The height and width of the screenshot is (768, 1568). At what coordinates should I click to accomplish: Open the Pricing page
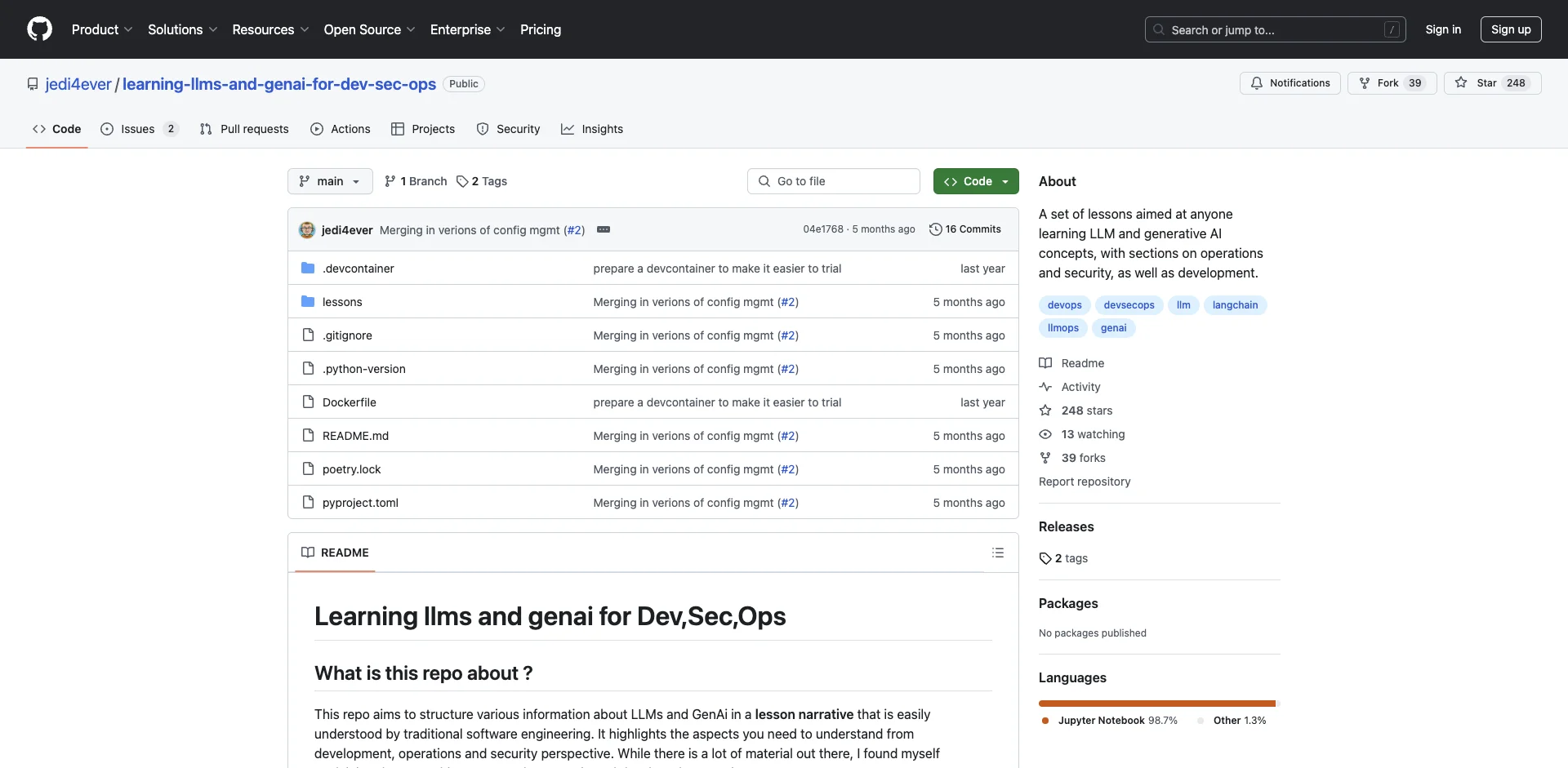click(x=541, y=29)
